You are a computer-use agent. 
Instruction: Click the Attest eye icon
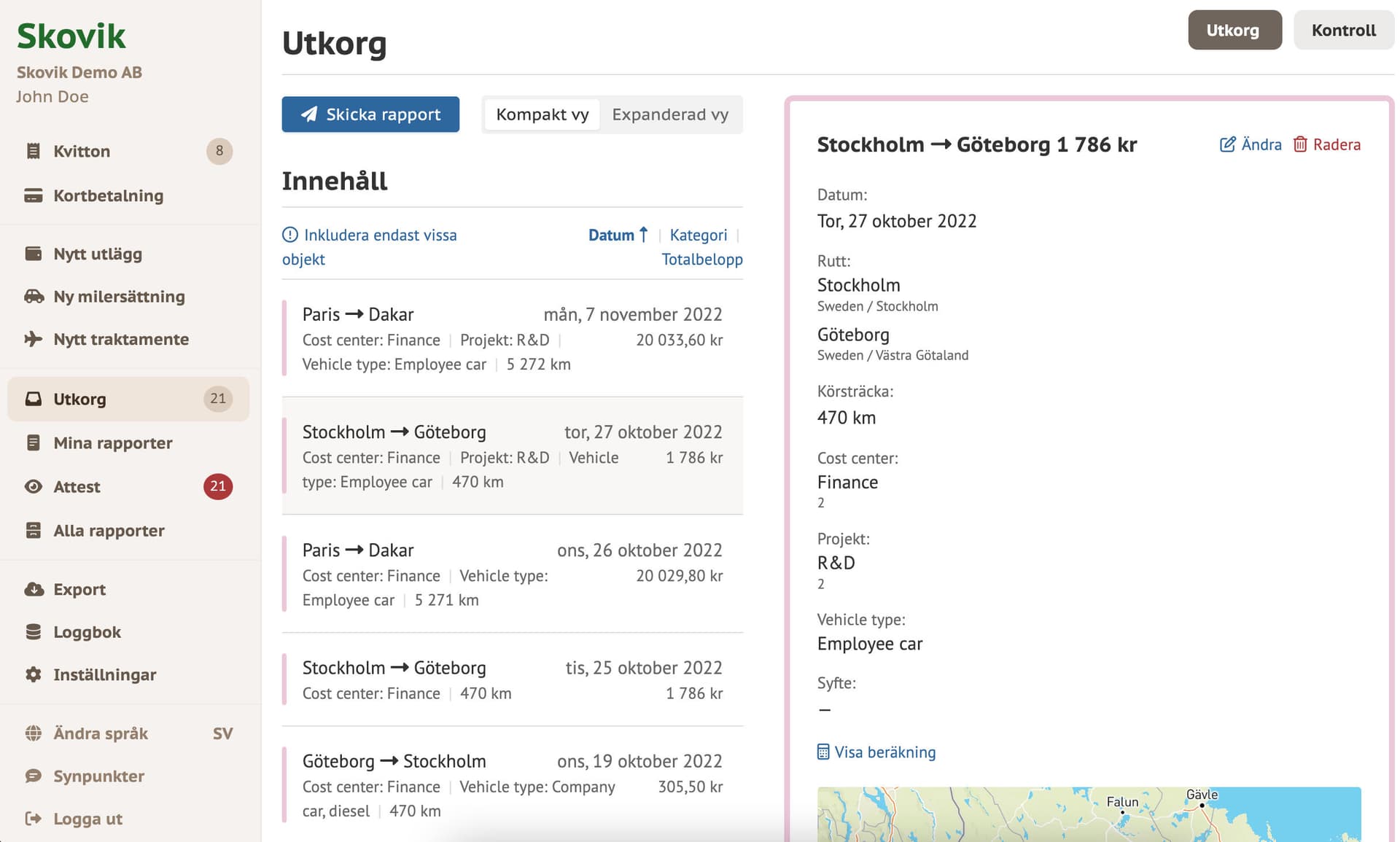point(33,486)
